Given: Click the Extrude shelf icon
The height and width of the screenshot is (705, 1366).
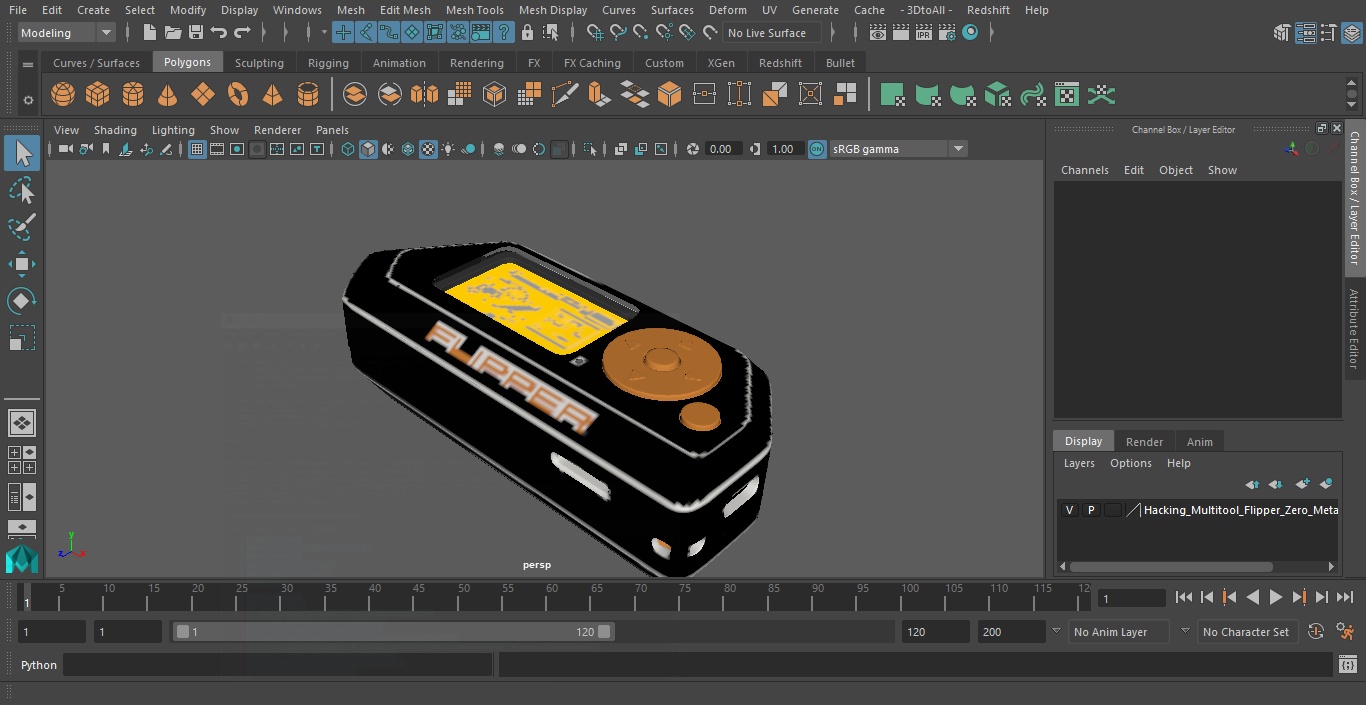Looking at the screenshot, I should pyautogui.click(x=599, y=95).
